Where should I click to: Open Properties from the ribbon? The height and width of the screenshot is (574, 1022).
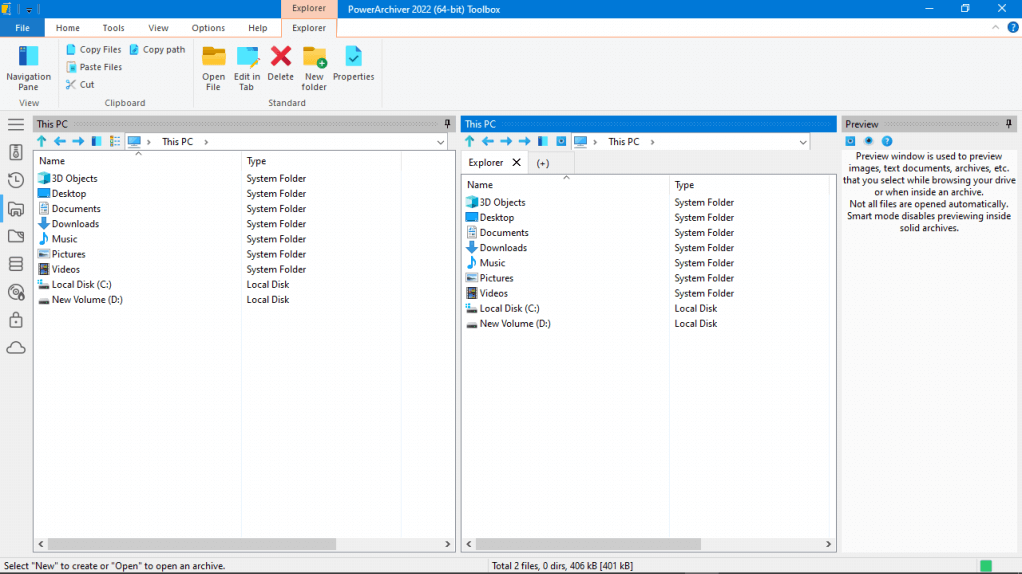click(x=353, y=63)
